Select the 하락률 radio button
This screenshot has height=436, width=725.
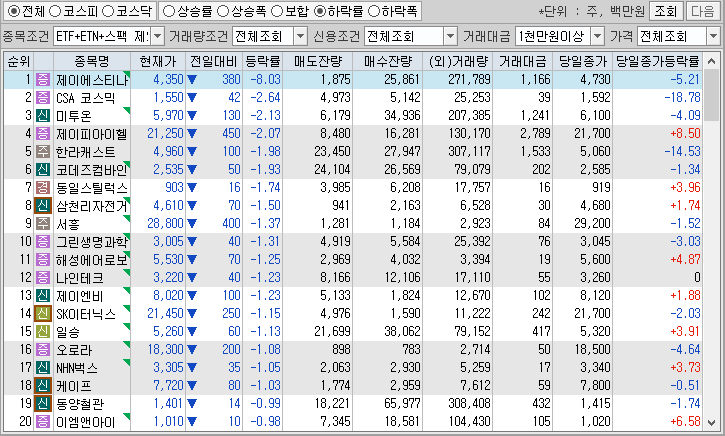320,11
